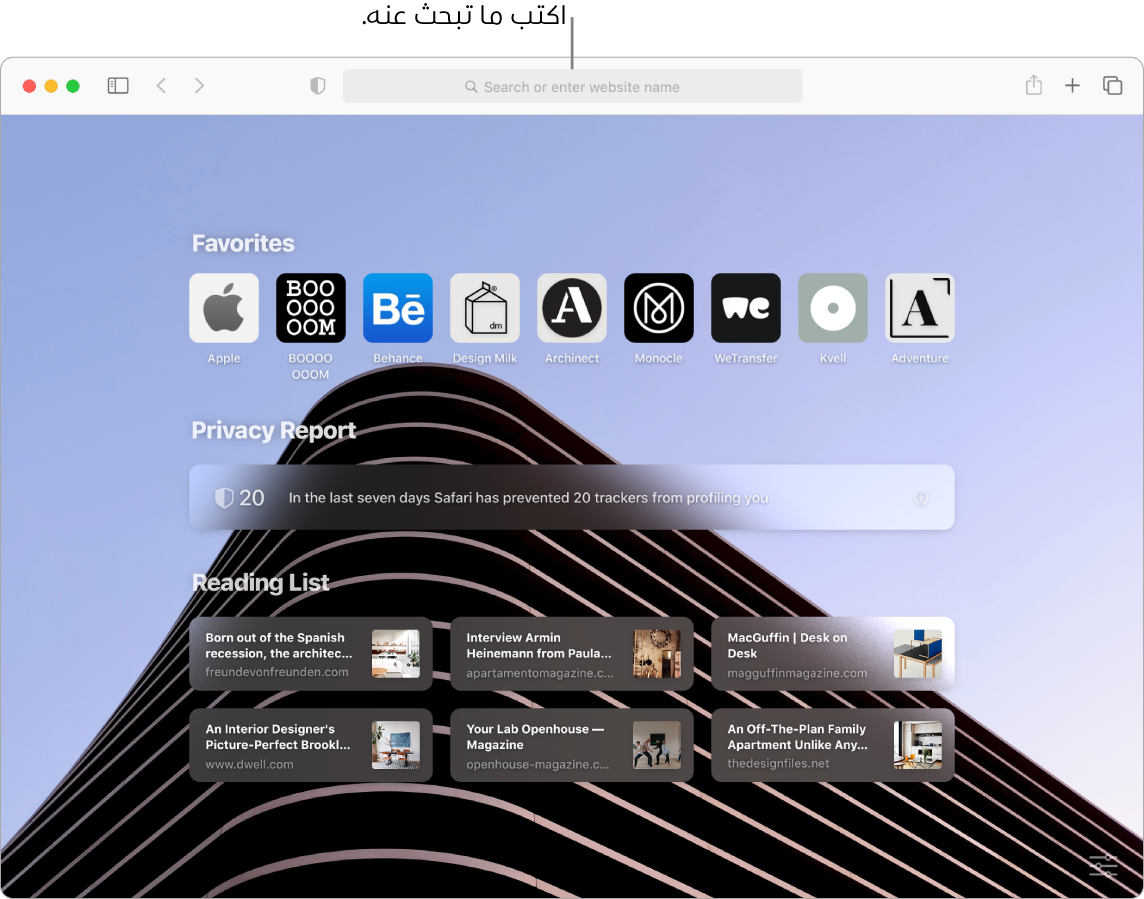Open the privacy report trackers summary text
Screen dimensions: 1144x899
(528, 498)
